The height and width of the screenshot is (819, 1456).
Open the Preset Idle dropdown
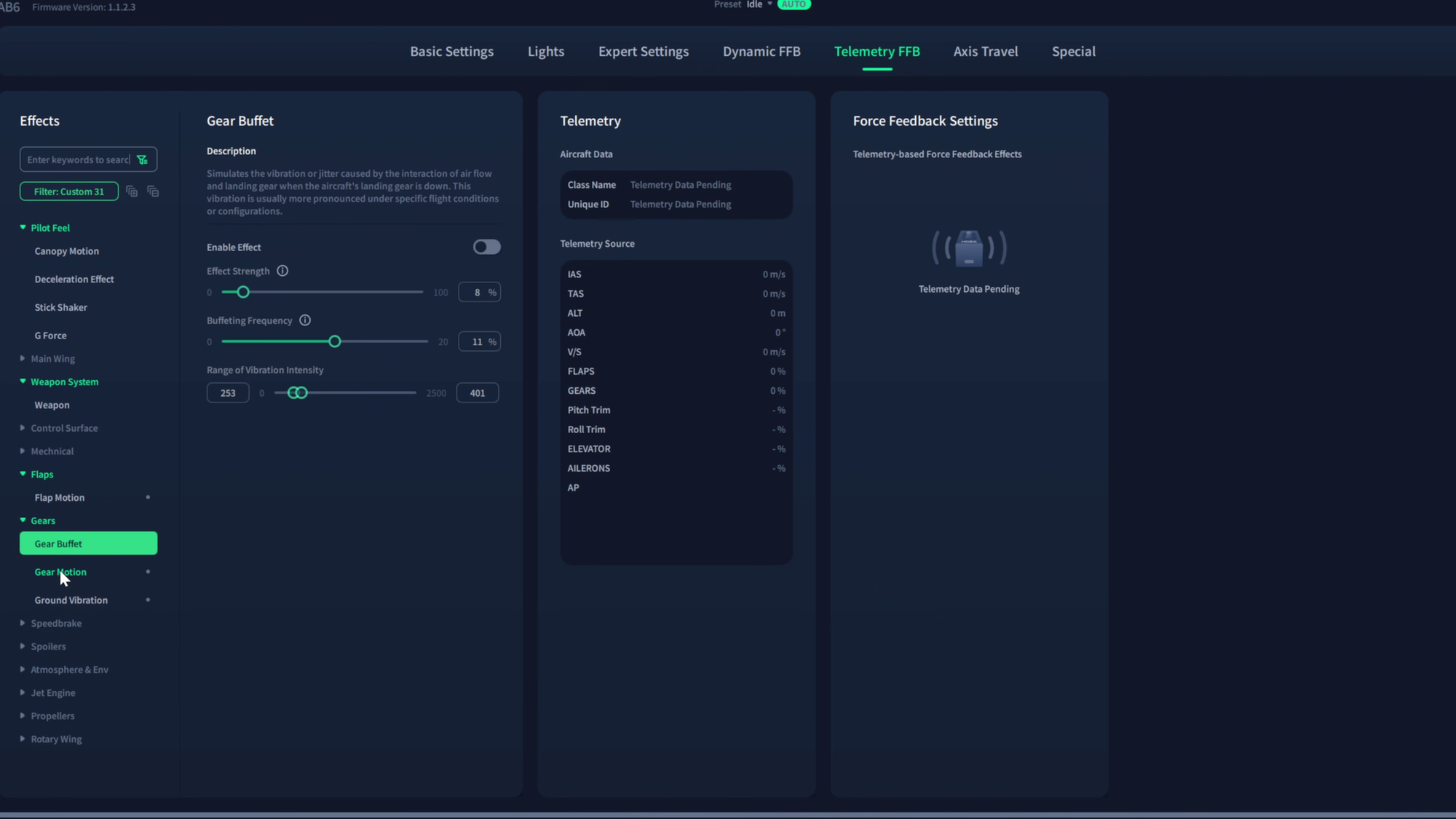click(759, 4)
